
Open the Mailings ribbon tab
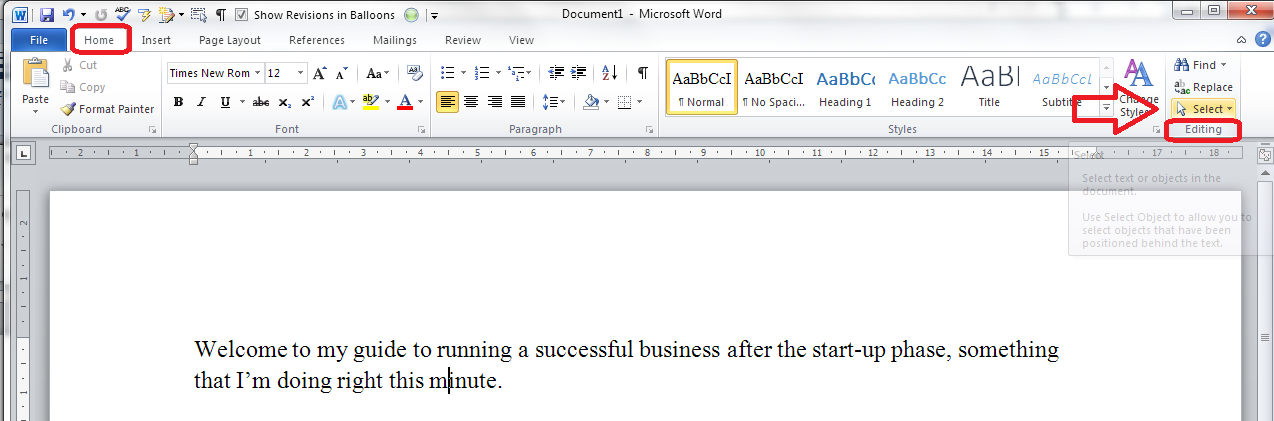[394, 40]
